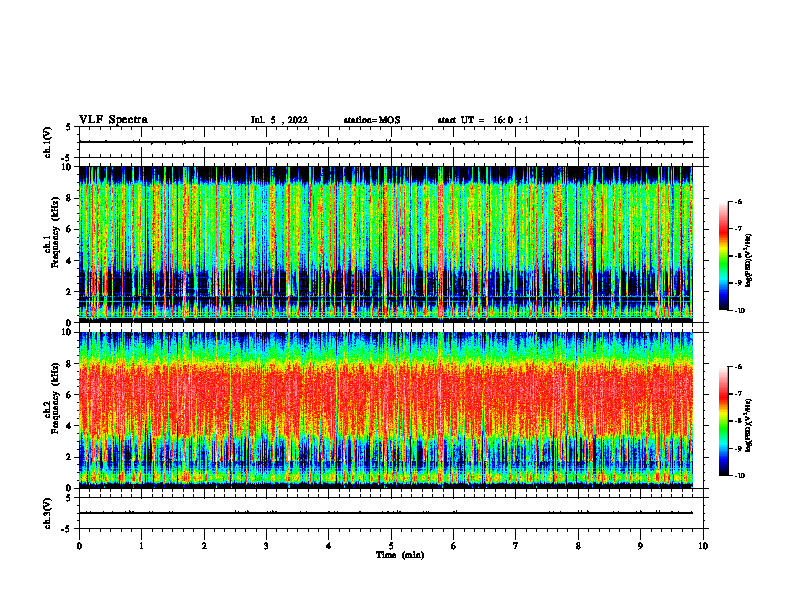Click the time axis tick label "3"
Screen dimensions: 792x612
tap(266, 546)
